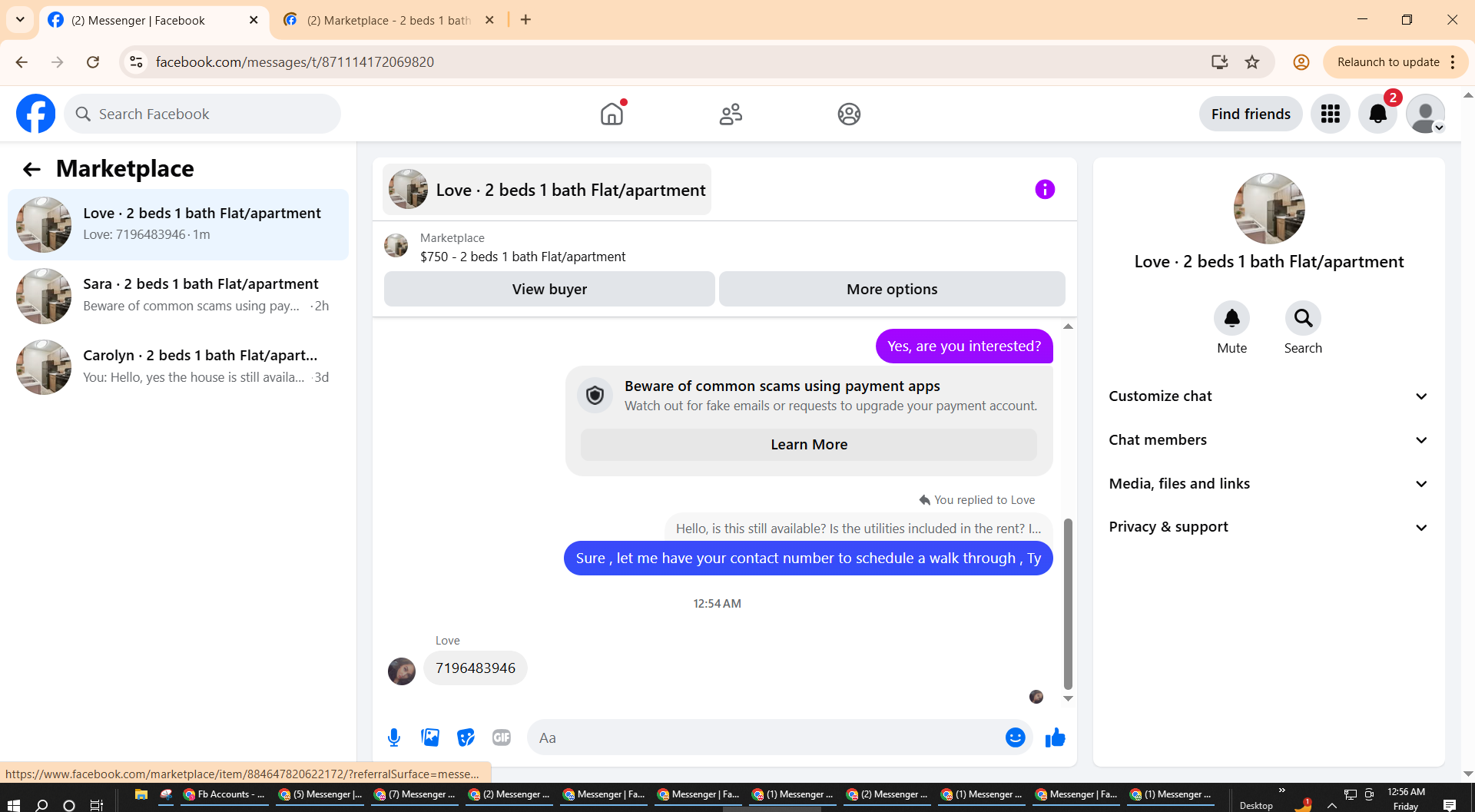Click quoted reply 'Hello, is this still available?'
Viewport: 1475px width, 812px height.
click(858, 529)
